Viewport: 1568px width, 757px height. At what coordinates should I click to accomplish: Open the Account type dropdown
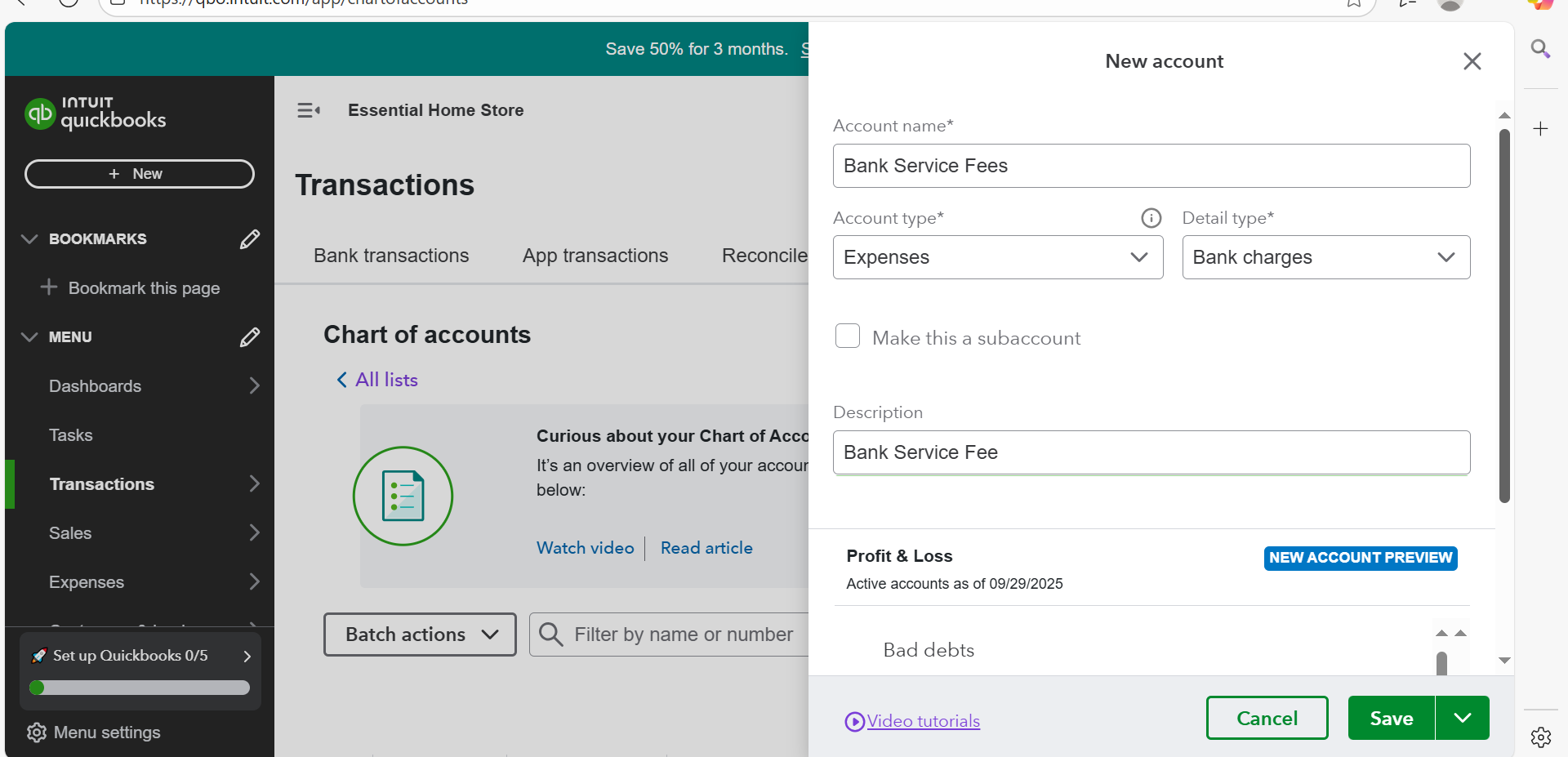pos(997,257)
